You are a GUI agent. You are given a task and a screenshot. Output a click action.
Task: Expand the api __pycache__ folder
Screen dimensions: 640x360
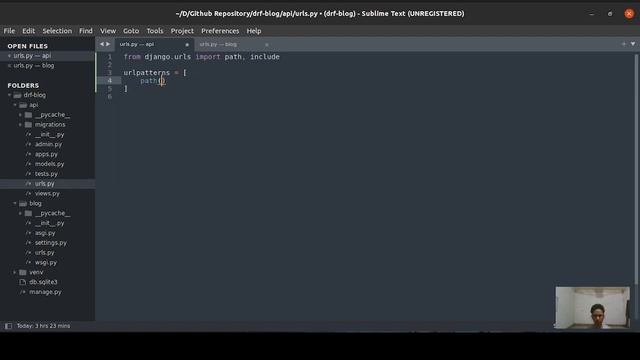tap(20, 115)
